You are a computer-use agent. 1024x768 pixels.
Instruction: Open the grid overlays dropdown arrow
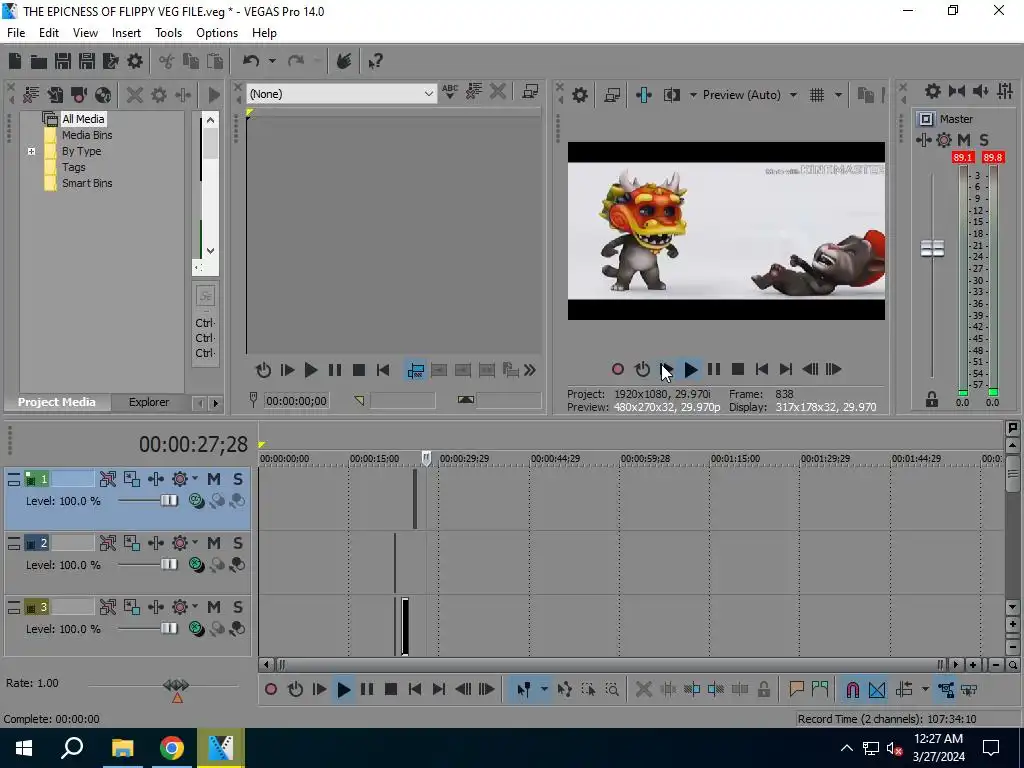coord(838,95)
